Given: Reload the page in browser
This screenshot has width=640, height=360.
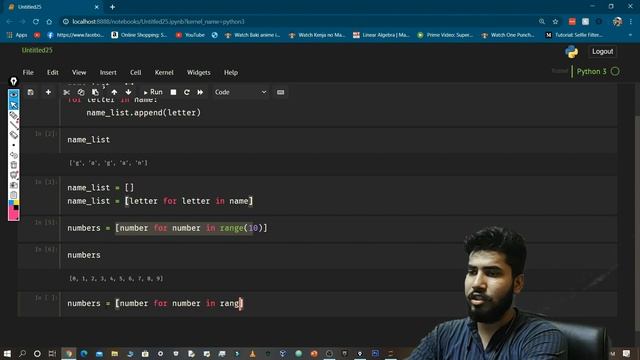Looking at the screenshot, I should (x=36, y=22).
